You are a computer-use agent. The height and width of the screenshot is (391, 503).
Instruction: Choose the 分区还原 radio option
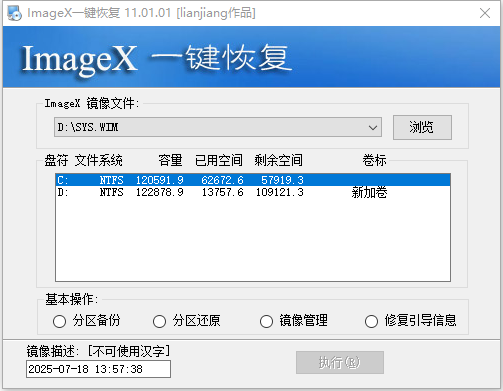point(186,321)
